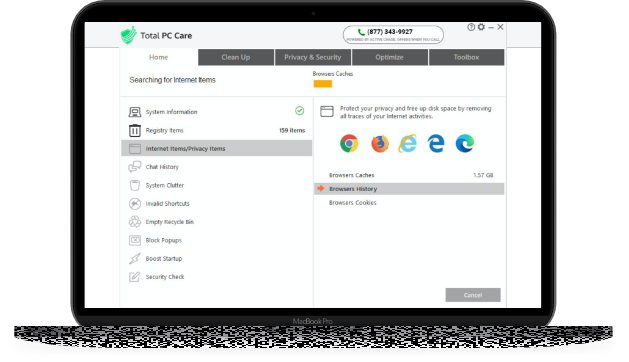Switch to the Clean Up tab
Viewport: 629px width, 362px height.
236,57
